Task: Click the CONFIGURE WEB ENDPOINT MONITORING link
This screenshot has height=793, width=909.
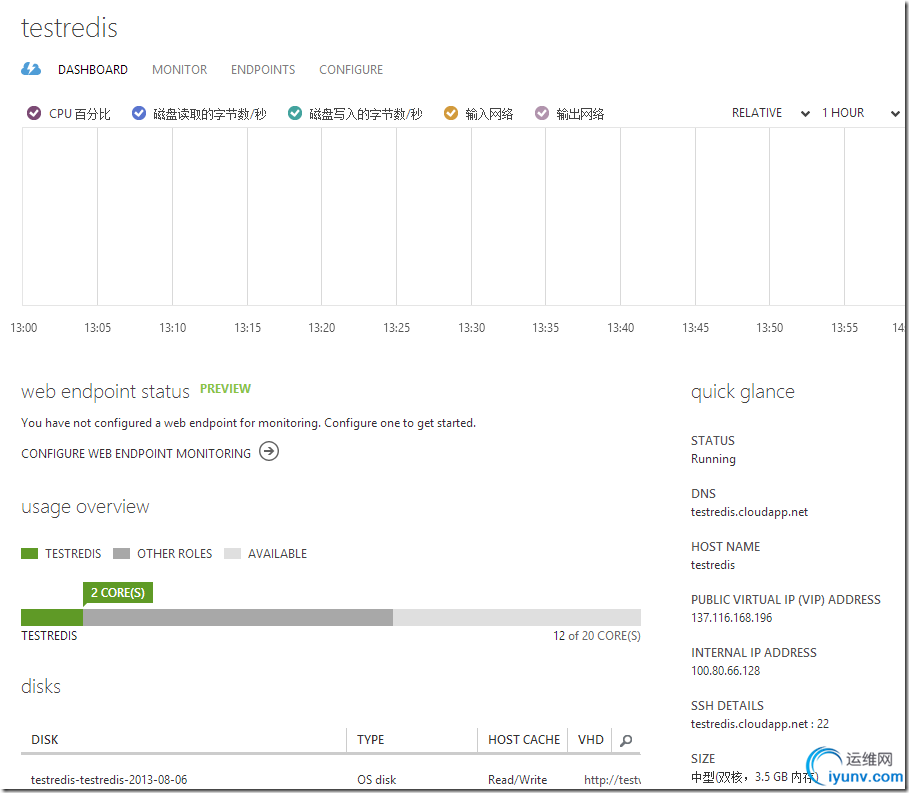Action: (x=136, y=453)
